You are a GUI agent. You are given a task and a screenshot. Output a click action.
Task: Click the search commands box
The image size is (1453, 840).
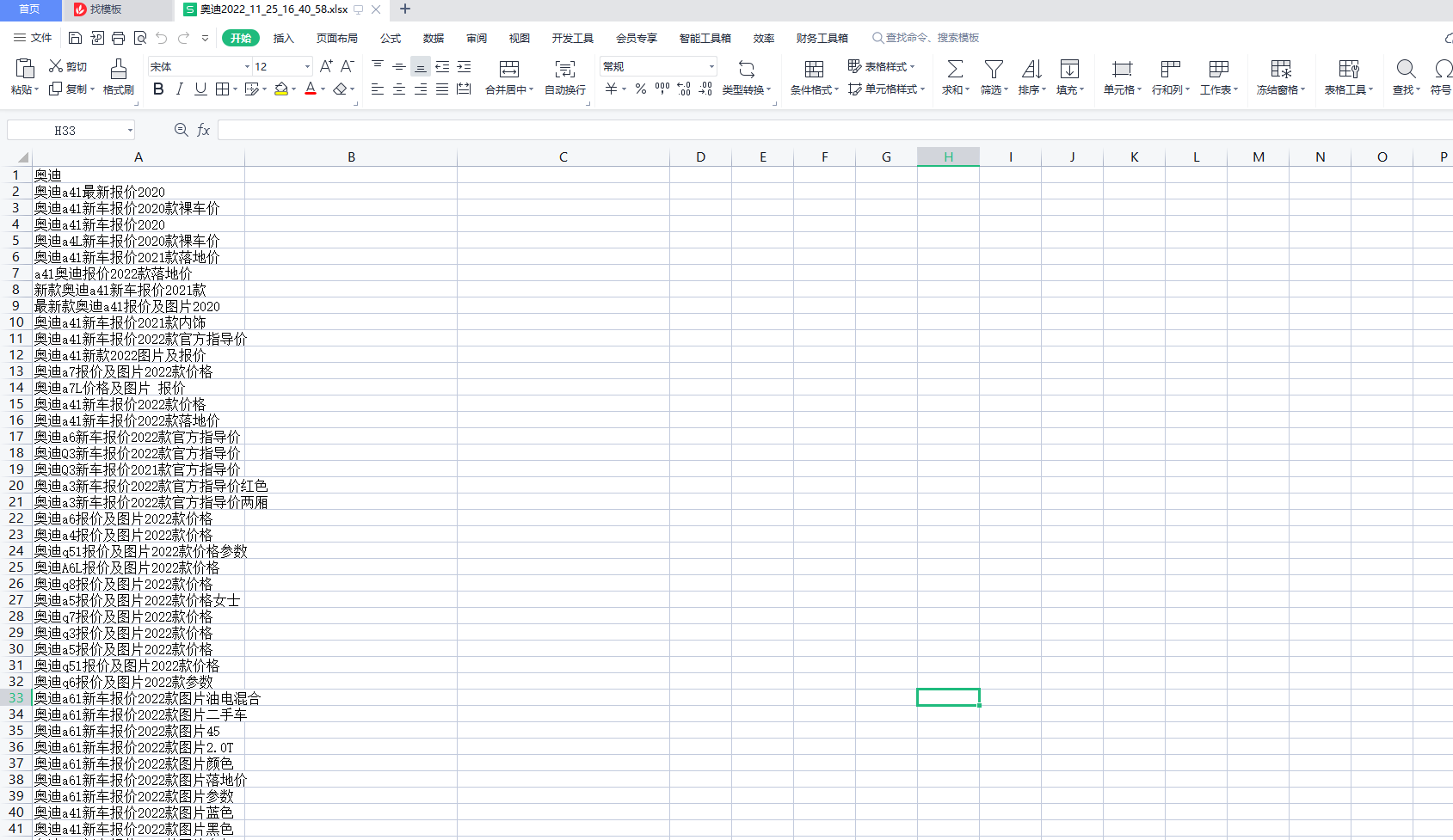(926, 38)
